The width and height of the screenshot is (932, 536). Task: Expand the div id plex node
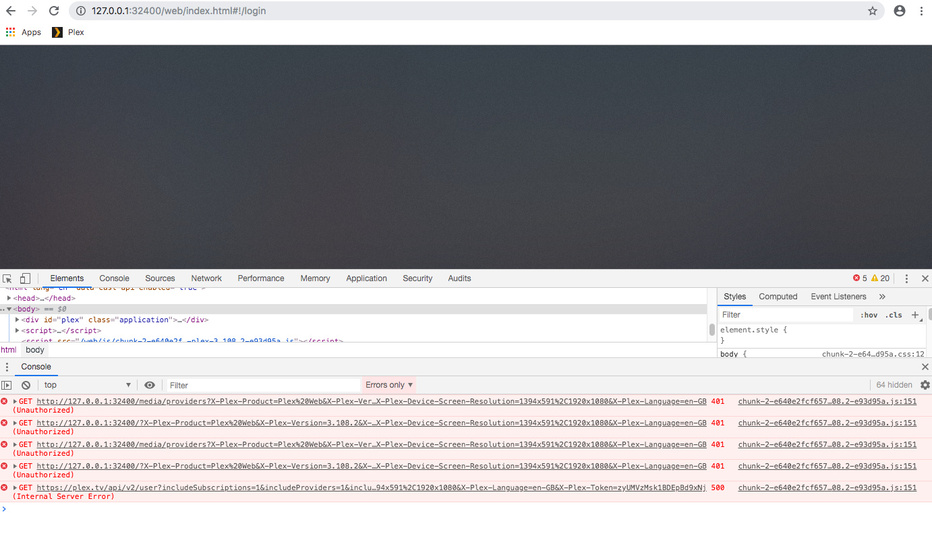pos(17,320)
